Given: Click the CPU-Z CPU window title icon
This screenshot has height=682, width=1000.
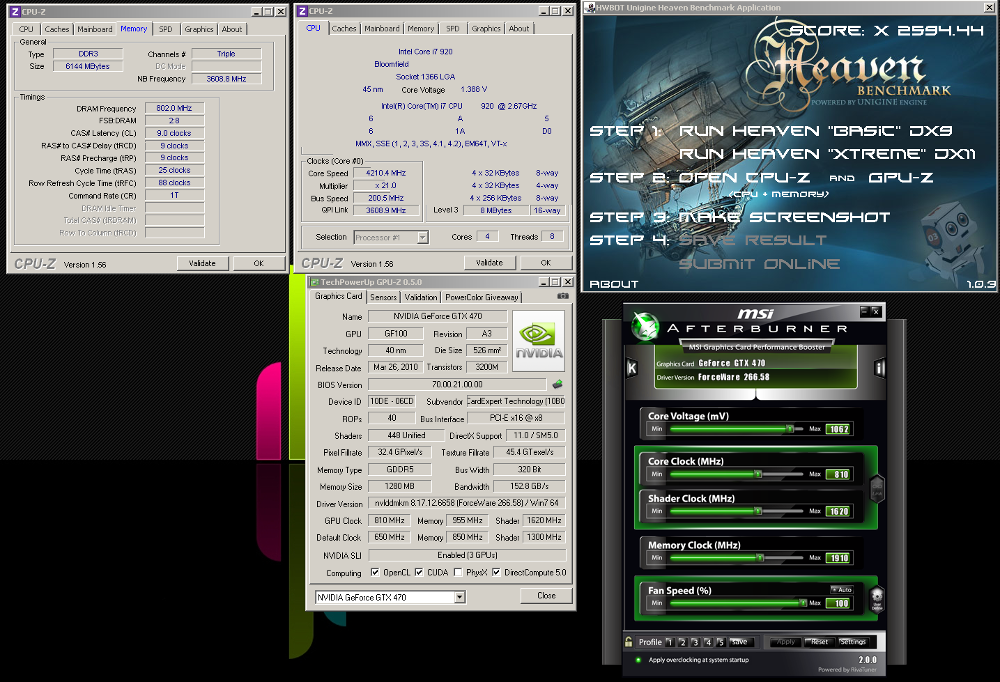Looking at the screenshot, I should click(302, 11).
